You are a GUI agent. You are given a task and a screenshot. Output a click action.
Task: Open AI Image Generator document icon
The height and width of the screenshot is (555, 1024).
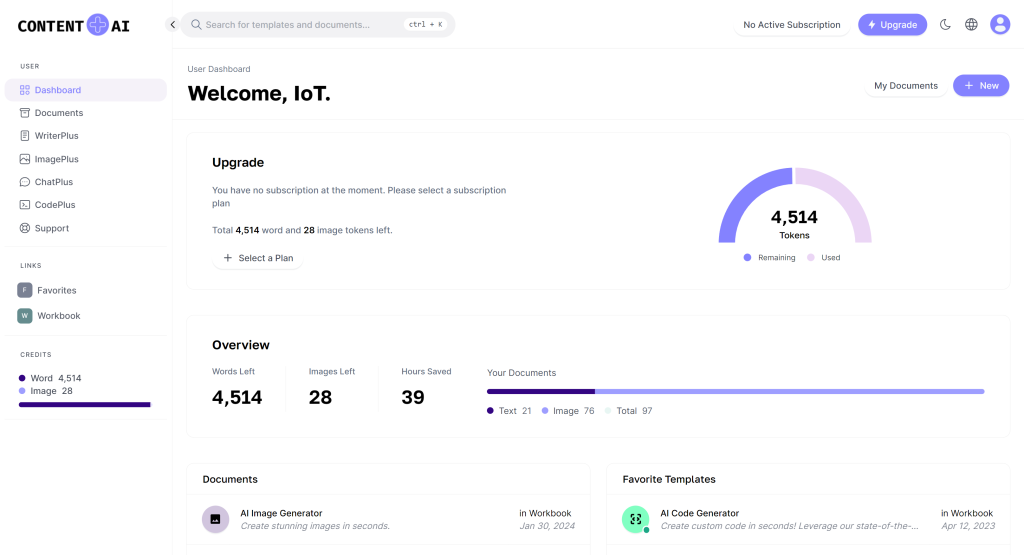[x=215, y=519]
